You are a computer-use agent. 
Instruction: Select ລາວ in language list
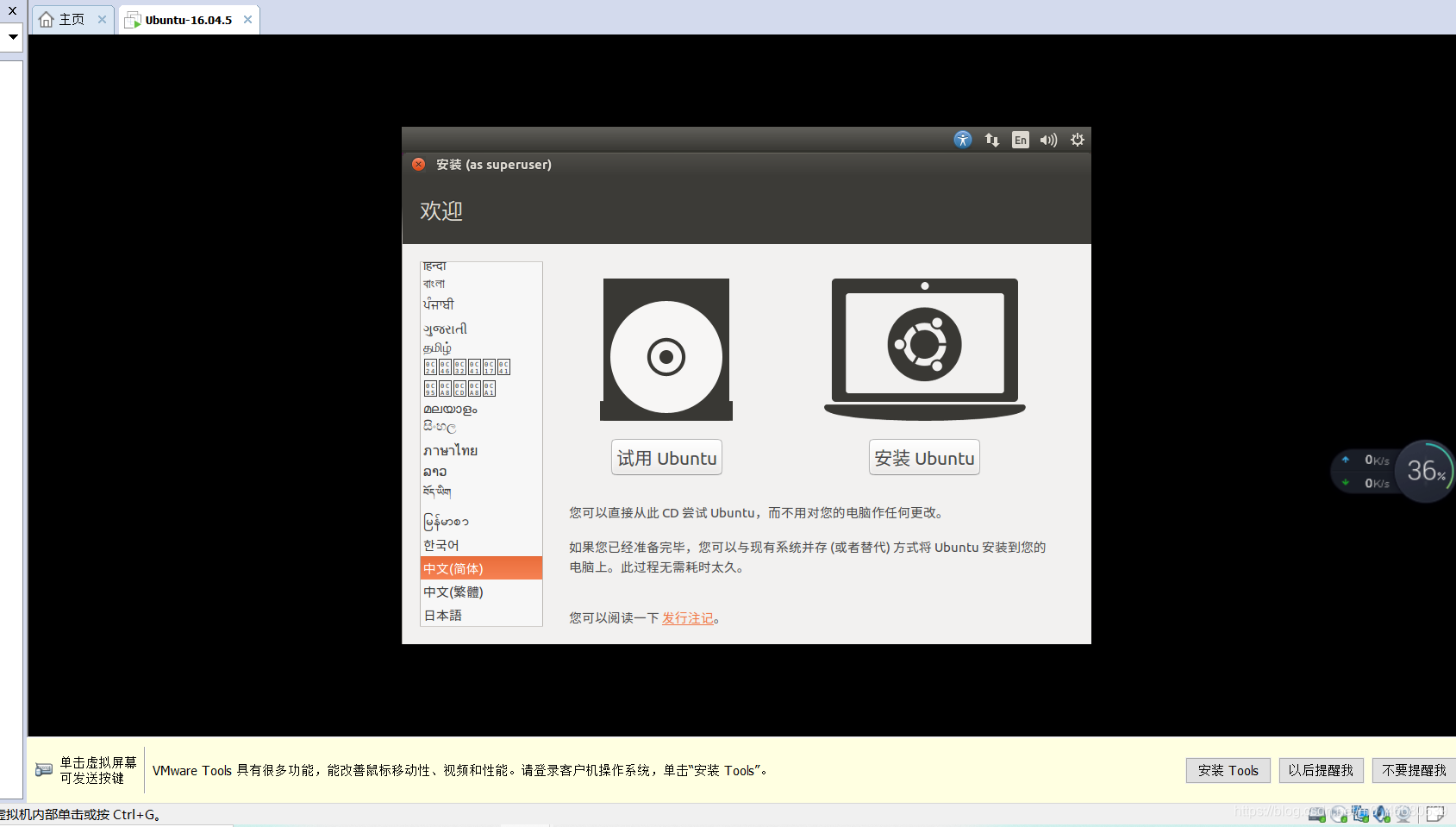click(x=481, y=472)
